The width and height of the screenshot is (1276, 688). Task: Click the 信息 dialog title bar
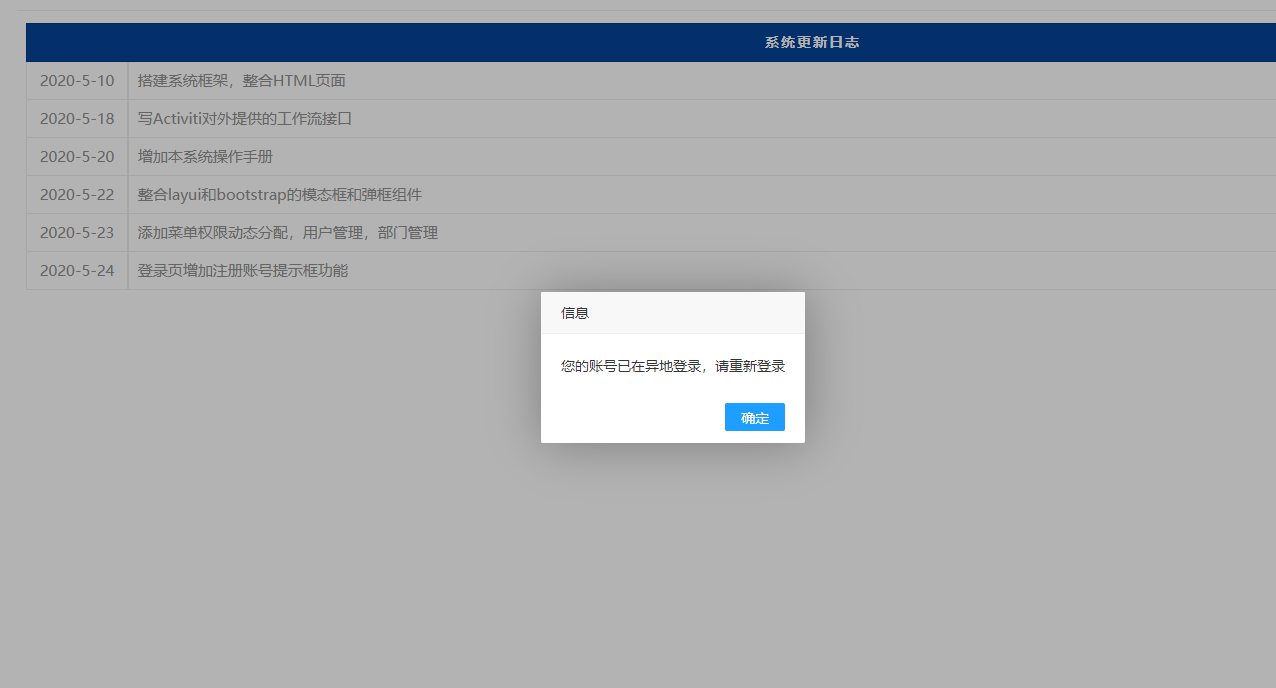673,313
